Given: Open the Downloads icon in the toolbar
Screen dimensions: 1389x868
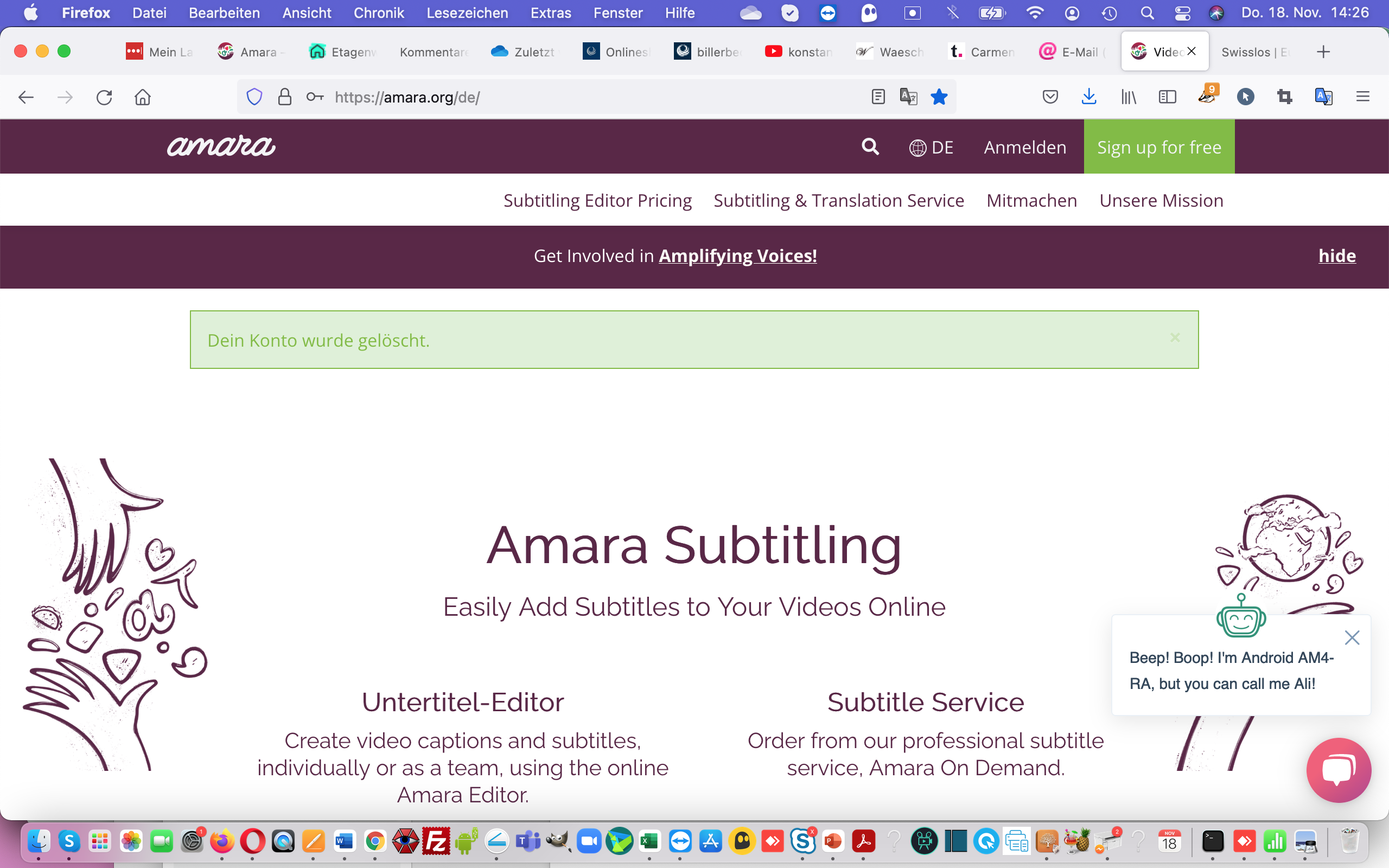Looking at the screenshot, I should (x=1089, y=97).
